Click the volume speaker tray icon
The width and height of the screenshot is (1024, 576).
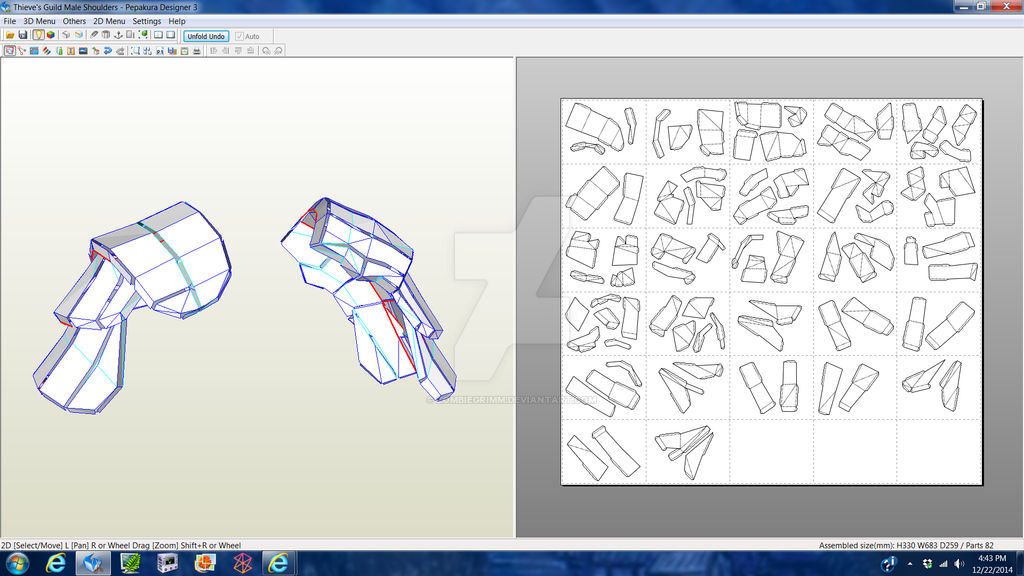(959, 564)
